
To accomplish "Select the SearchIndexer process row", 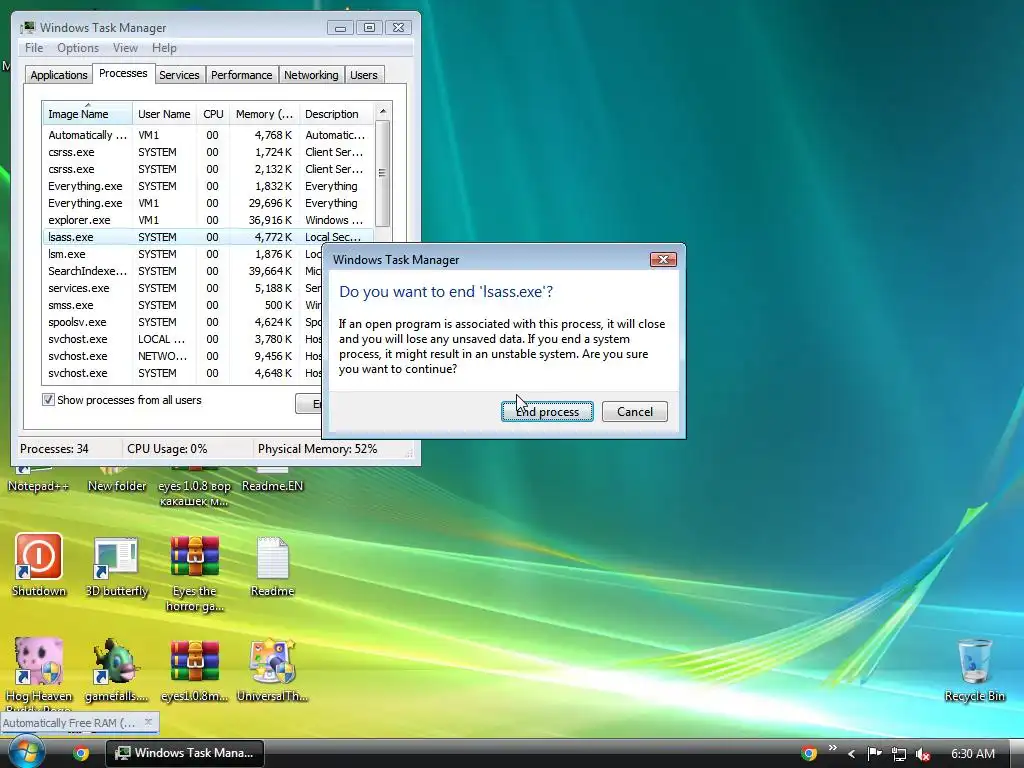I will click(183, 271).
